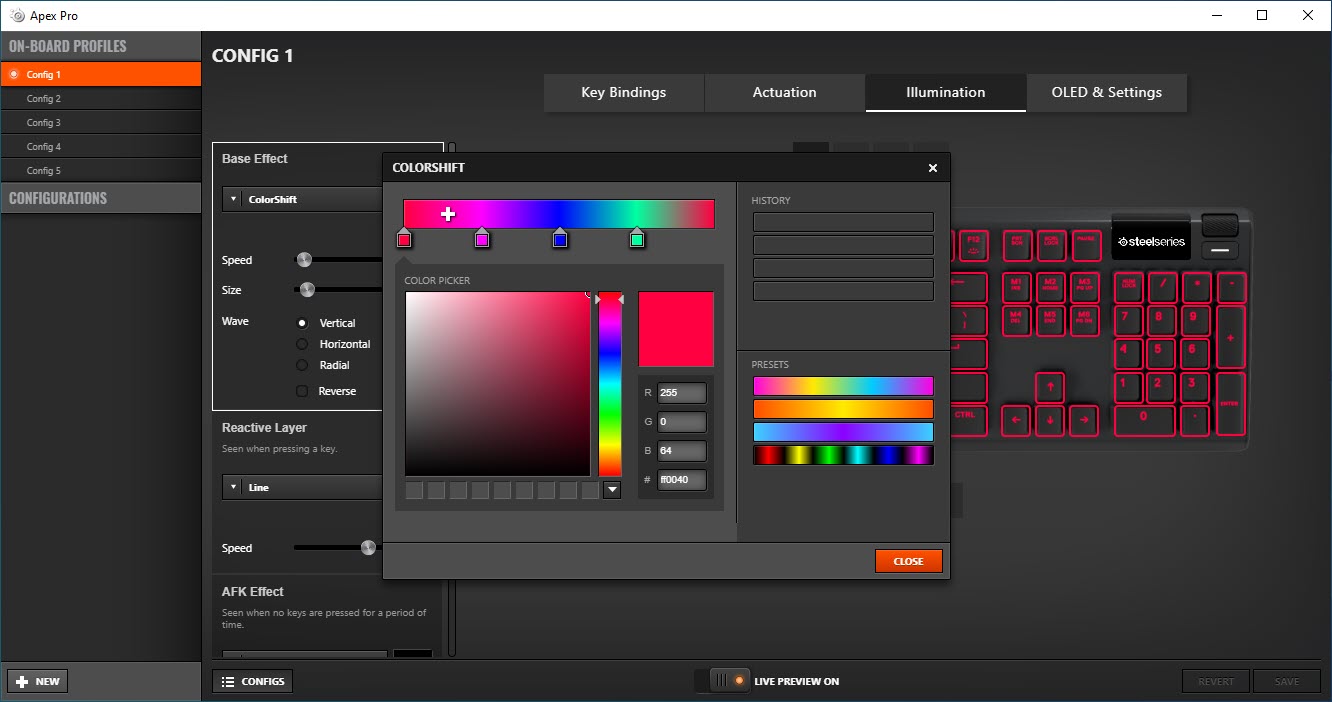Apply the light blue and purple preset
Viewport: 1332px width, 702px height.
click(843, 432)
